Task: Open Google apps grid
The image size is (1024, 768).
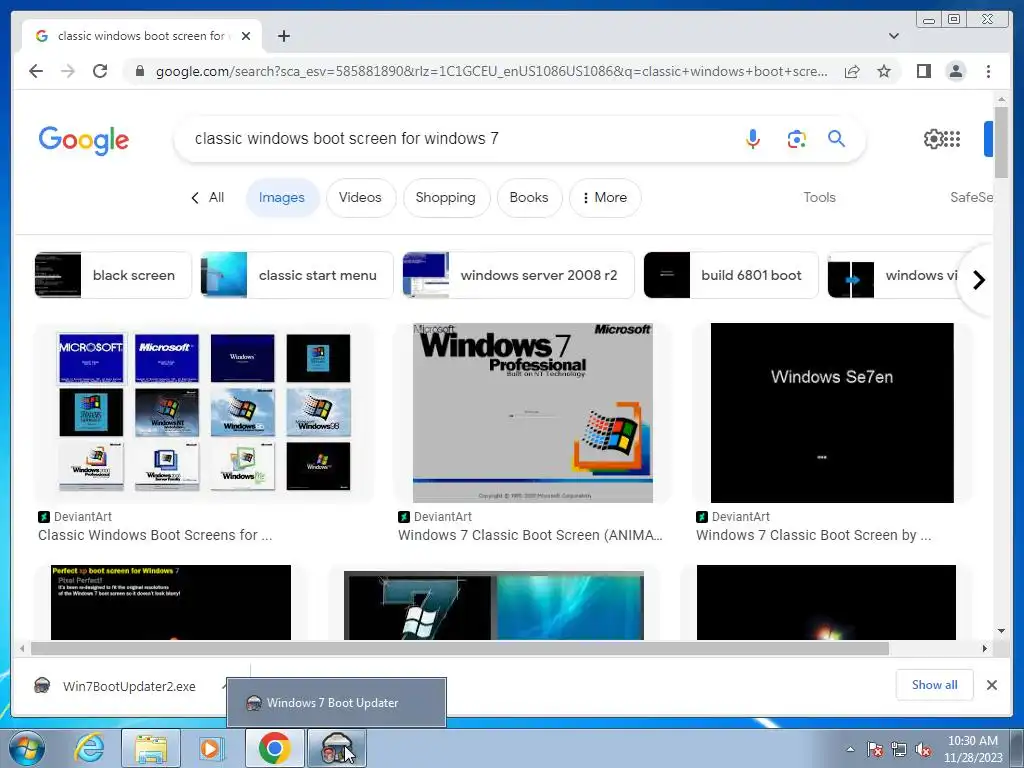Action: tap(953, 138)
